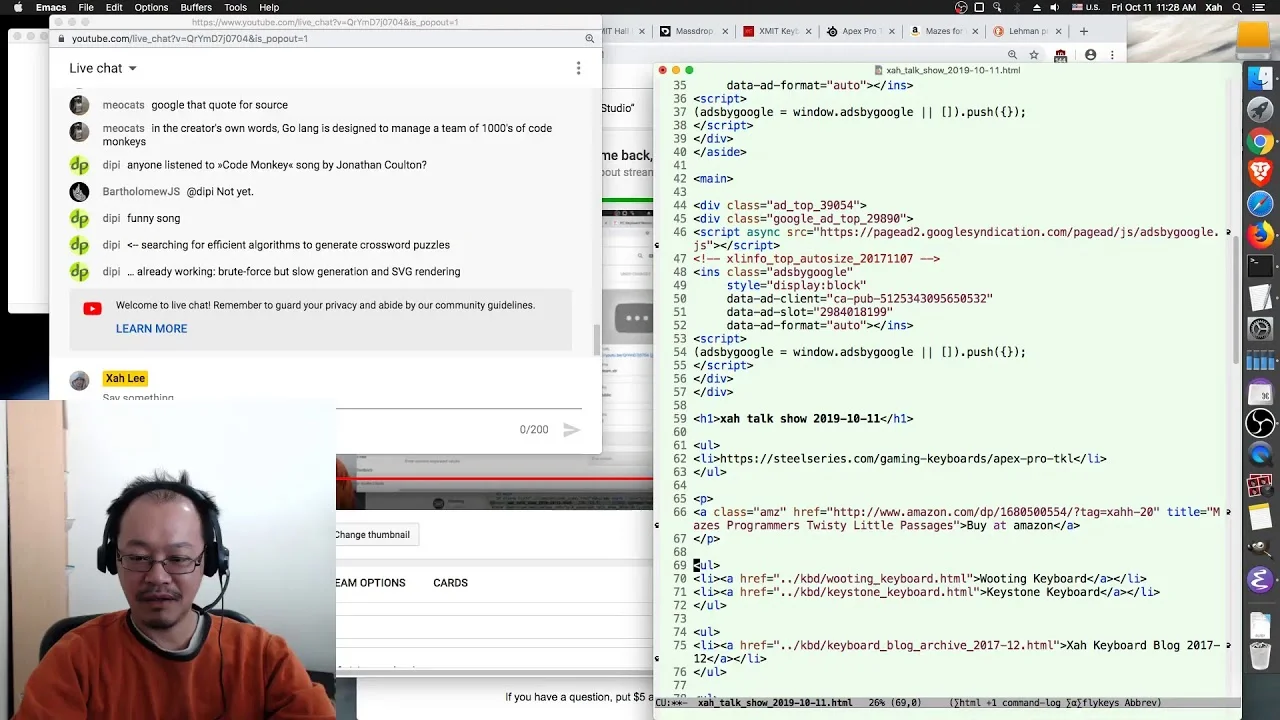1280x720 pixels.
Task: Open the Options menu
Action: [151, 7]
